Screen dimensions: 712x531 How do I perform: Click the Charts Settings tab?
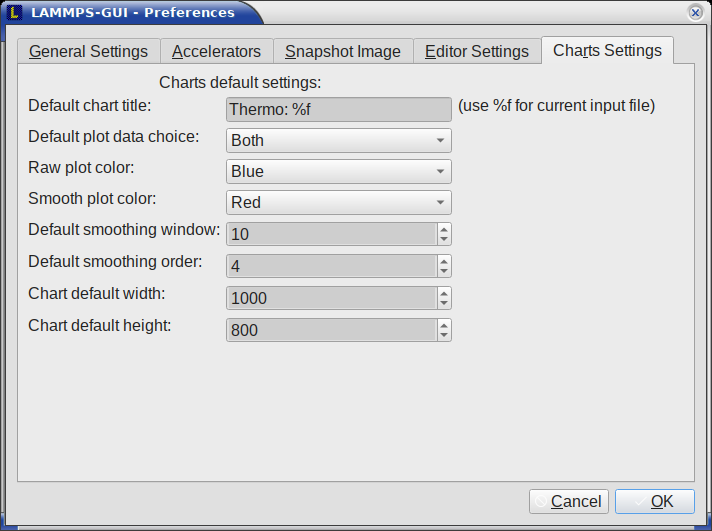pyautogui.click(x=607, y=50)
